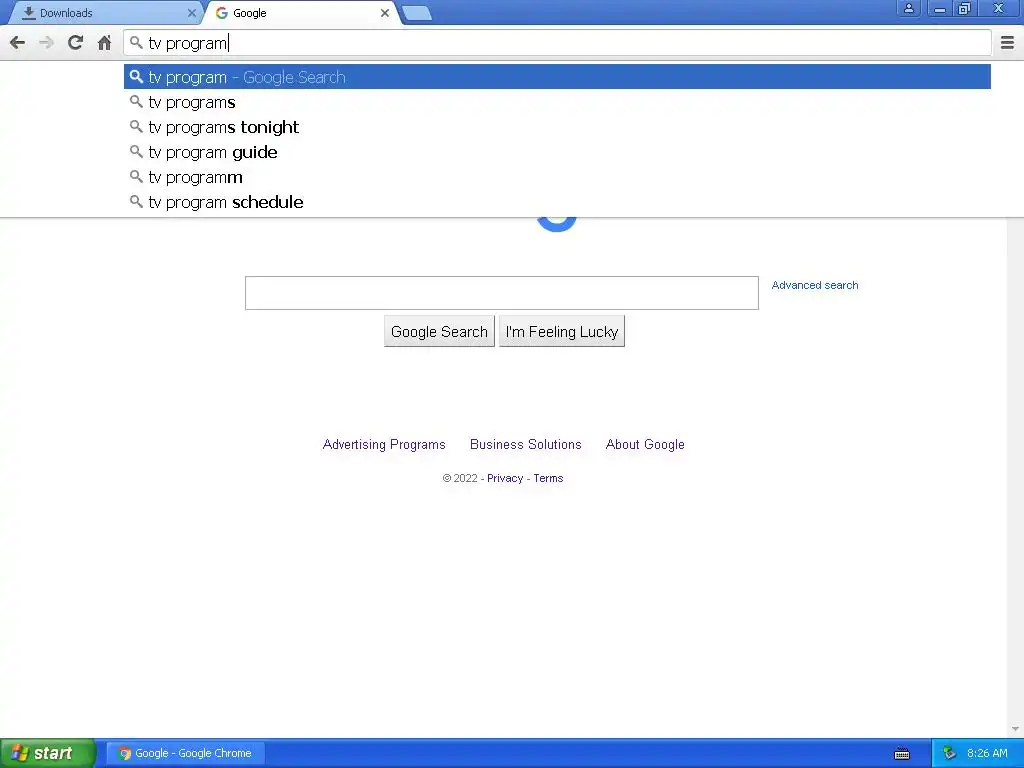Viewport: 1024px width, 768px height.
Task: Open the Windows start menu
Action: (x=47, y=753)
